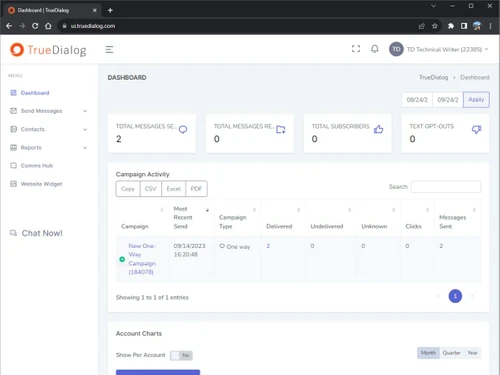Click the Dashboard breadcrumb

[475, 77]
